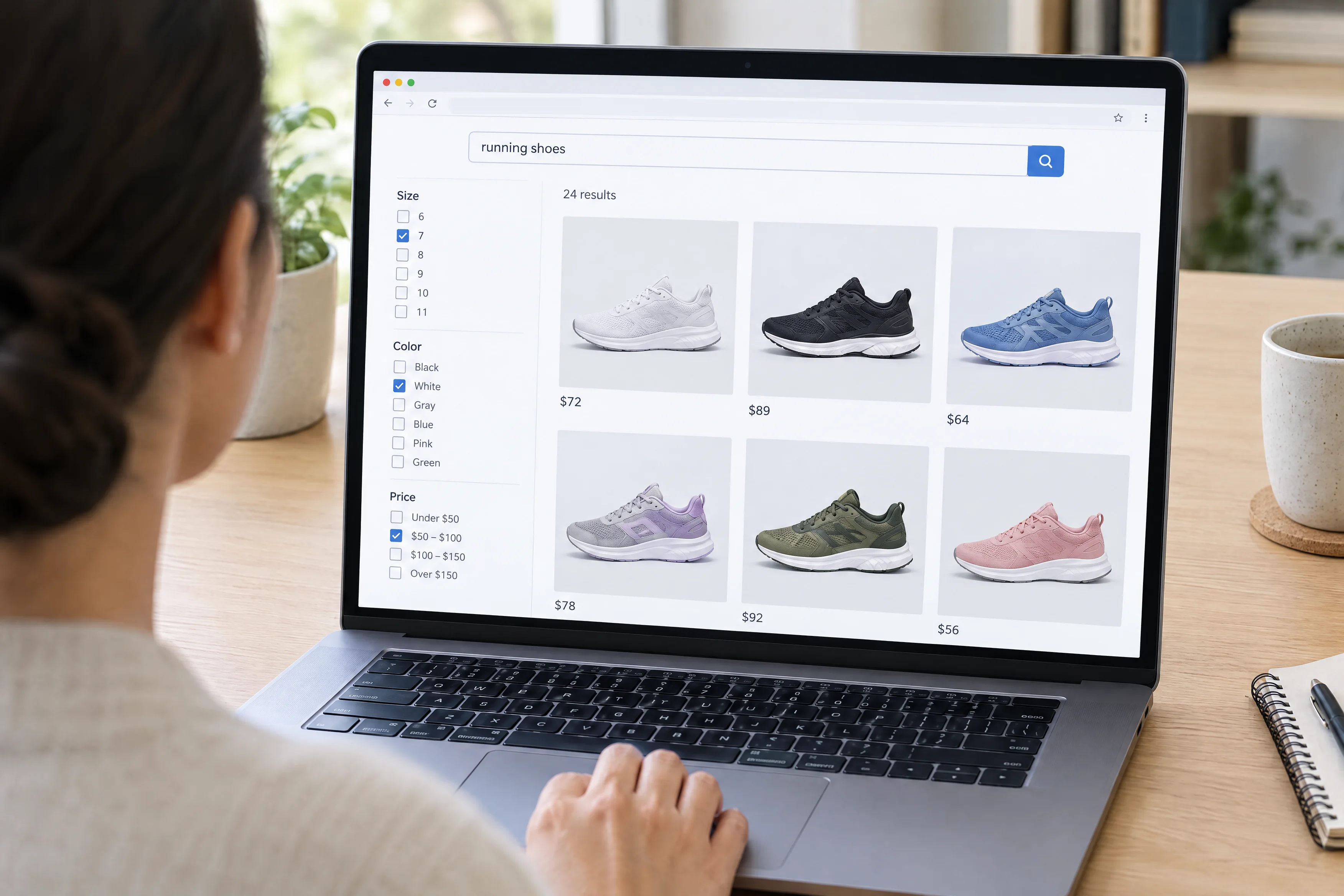Check the Over $150 price filter
Viewport: 1344px width, 896px height.
pyautogui.click(x=395, y=573)
